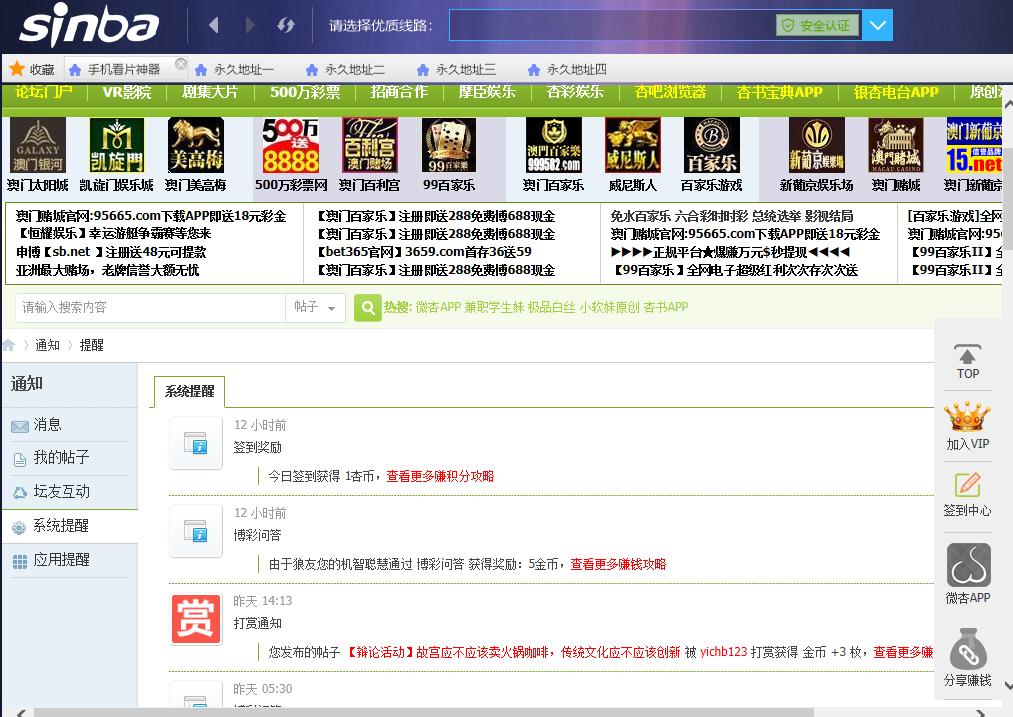Click the 凯旋门娱乐城 logo
The width and height of the screenshot is (1013, 717).
[116, 145]
